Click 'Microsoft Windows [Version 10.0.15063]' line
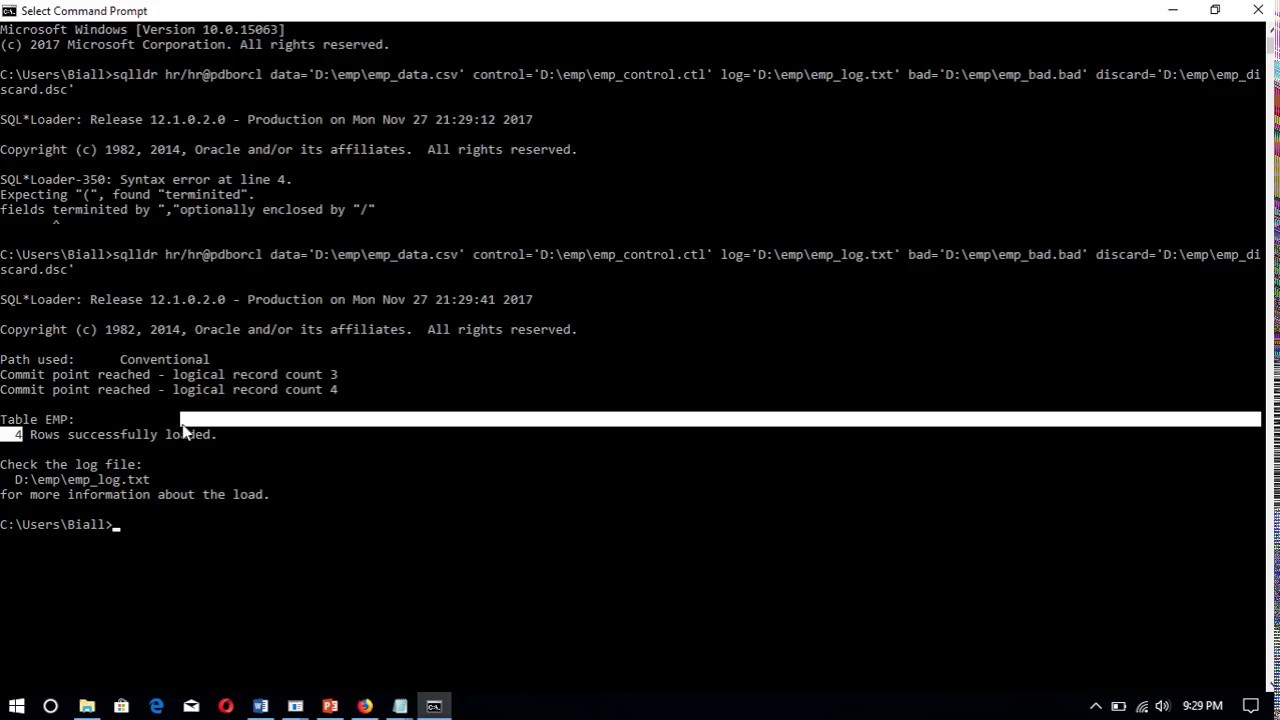Image resolution: width=1280 pixels, height=720 pixels. click(142, 29)
